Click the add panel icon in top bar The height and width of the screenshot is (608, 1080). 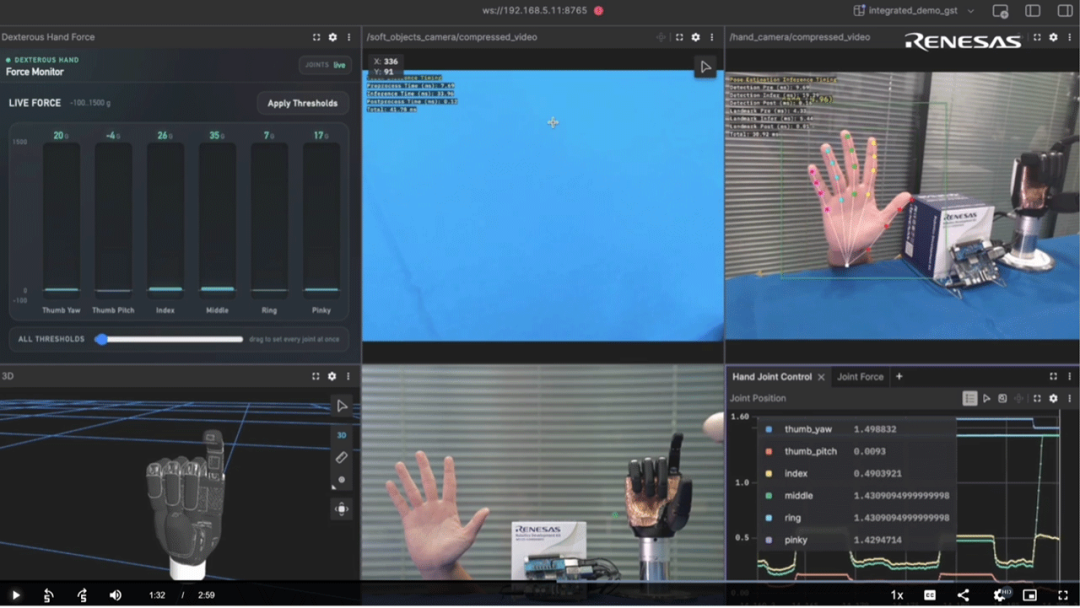pyautogui.click(x=1000, y=11)
